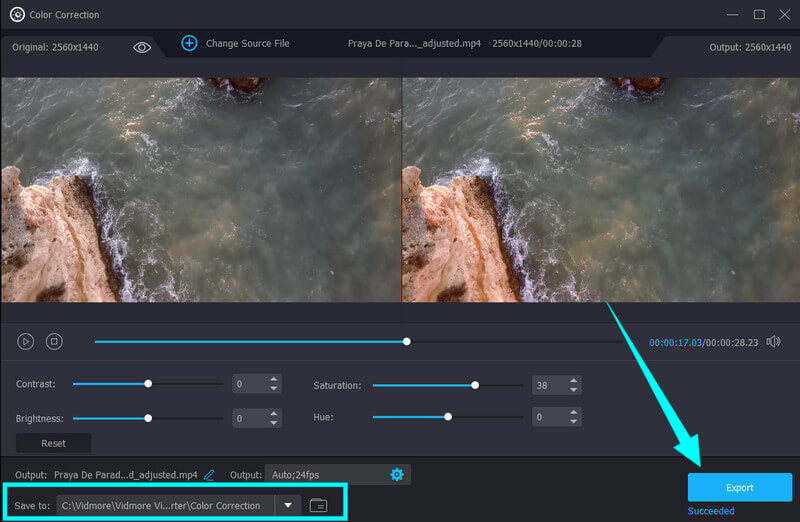This screenshot has height=522, width=800.
Task: Increase the Saturation value stepper
Action: (x=574, y=380)
